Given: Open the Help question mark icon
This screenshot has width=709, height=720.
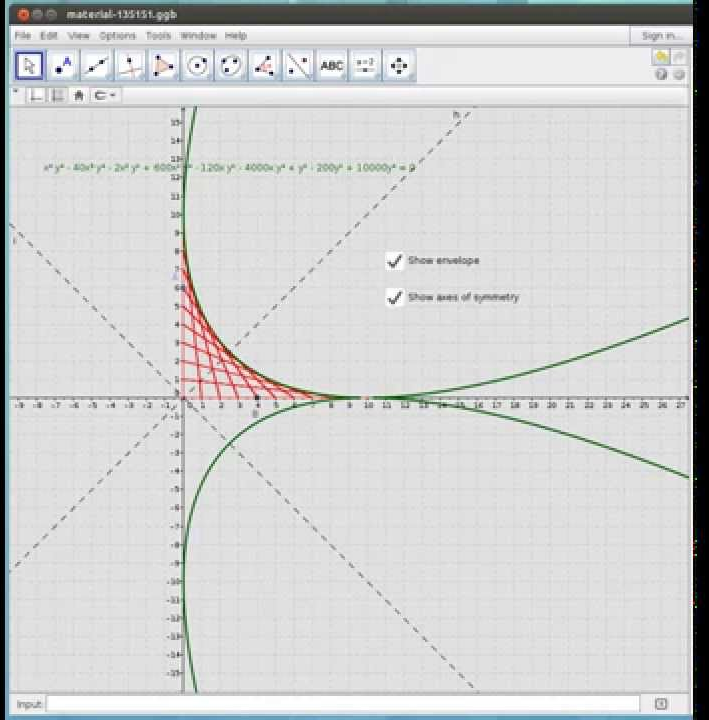Looking at the screenshot, I should point(661,74).
